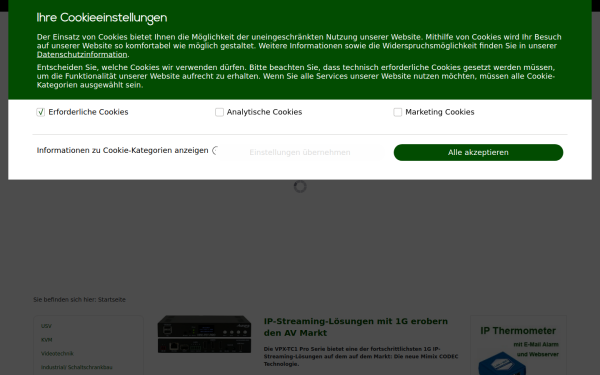Open the IP-Streaming-Lösungen article headline

[356, 327]
